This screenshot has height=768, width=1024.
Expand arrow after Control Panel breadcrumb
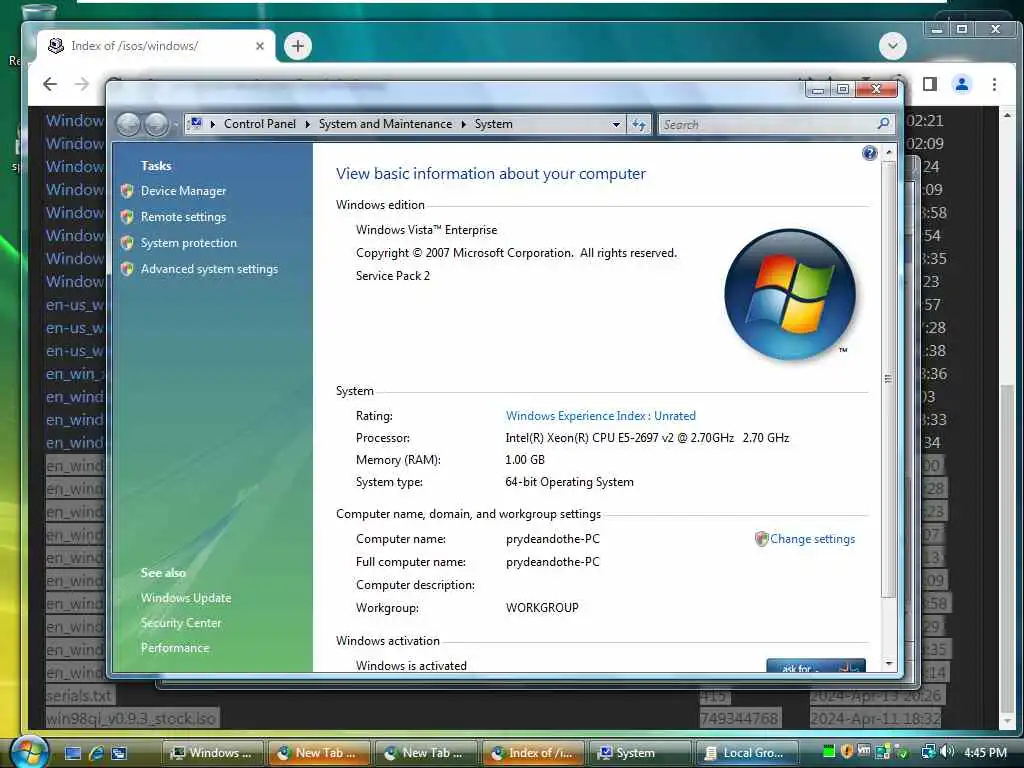[308, 124]
